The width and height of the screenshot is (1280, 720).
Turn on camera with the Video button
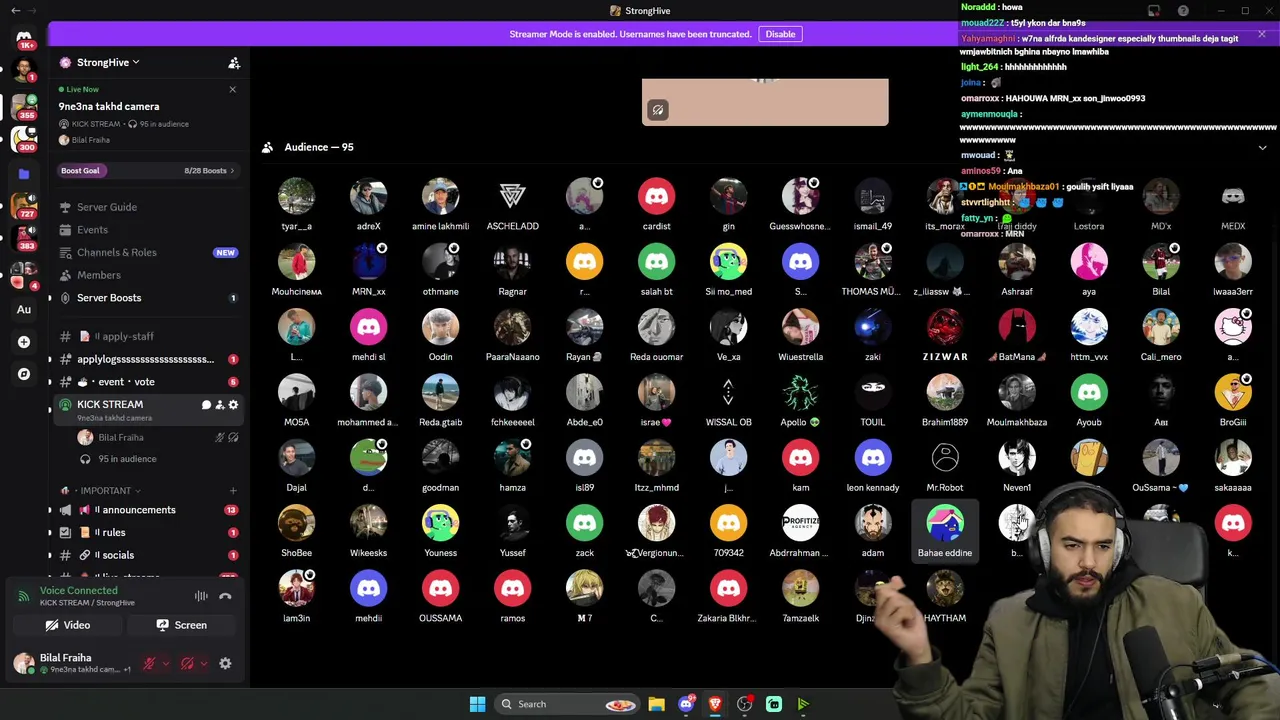68,625
